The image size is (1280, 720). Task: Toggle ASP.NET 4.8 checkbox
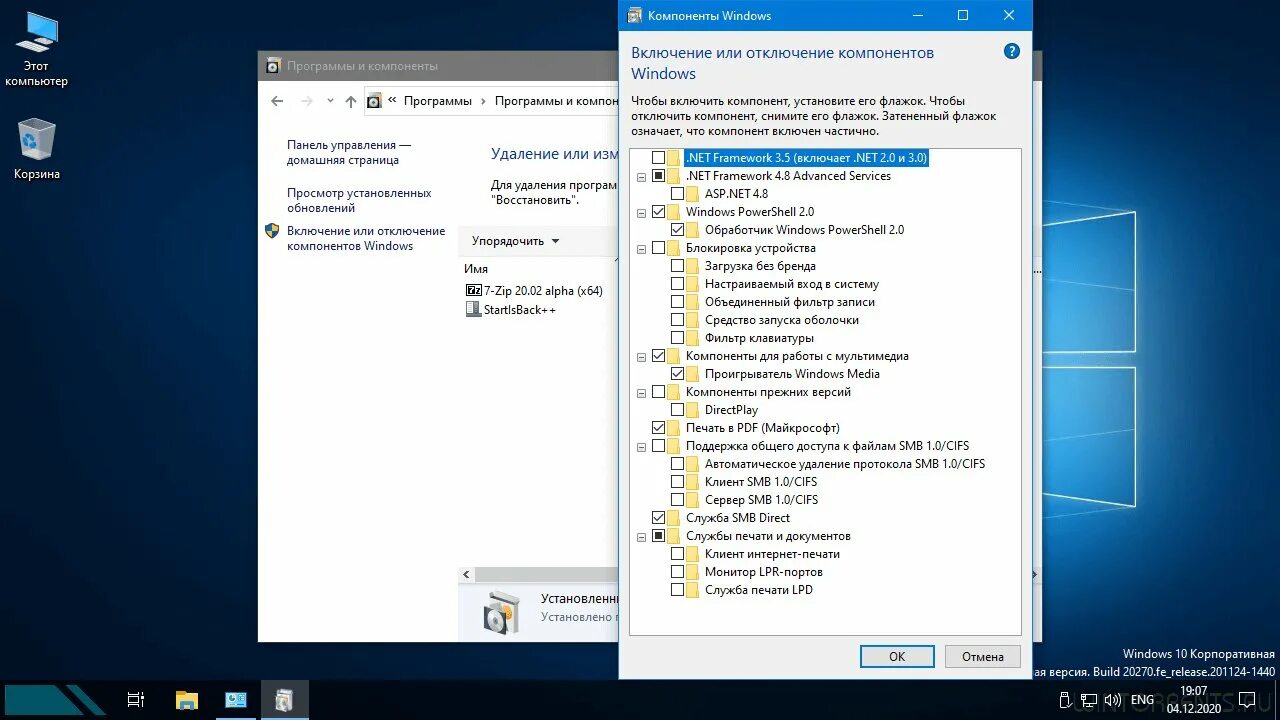[x=677, y=194]
